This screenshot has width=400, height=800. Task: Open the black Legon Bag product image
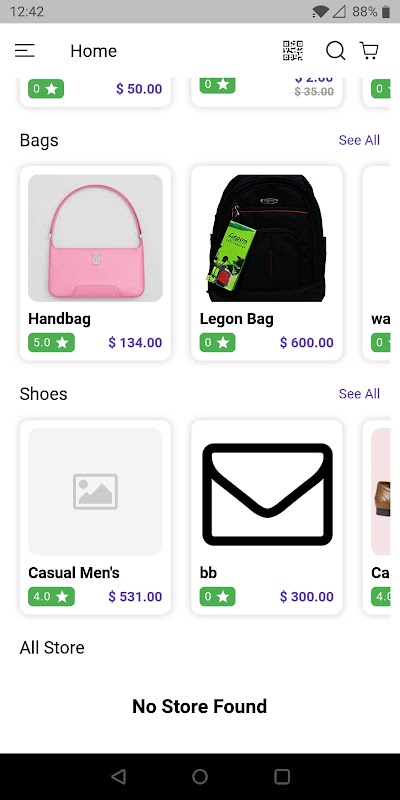pyautogui.click(x=267, y=238)
